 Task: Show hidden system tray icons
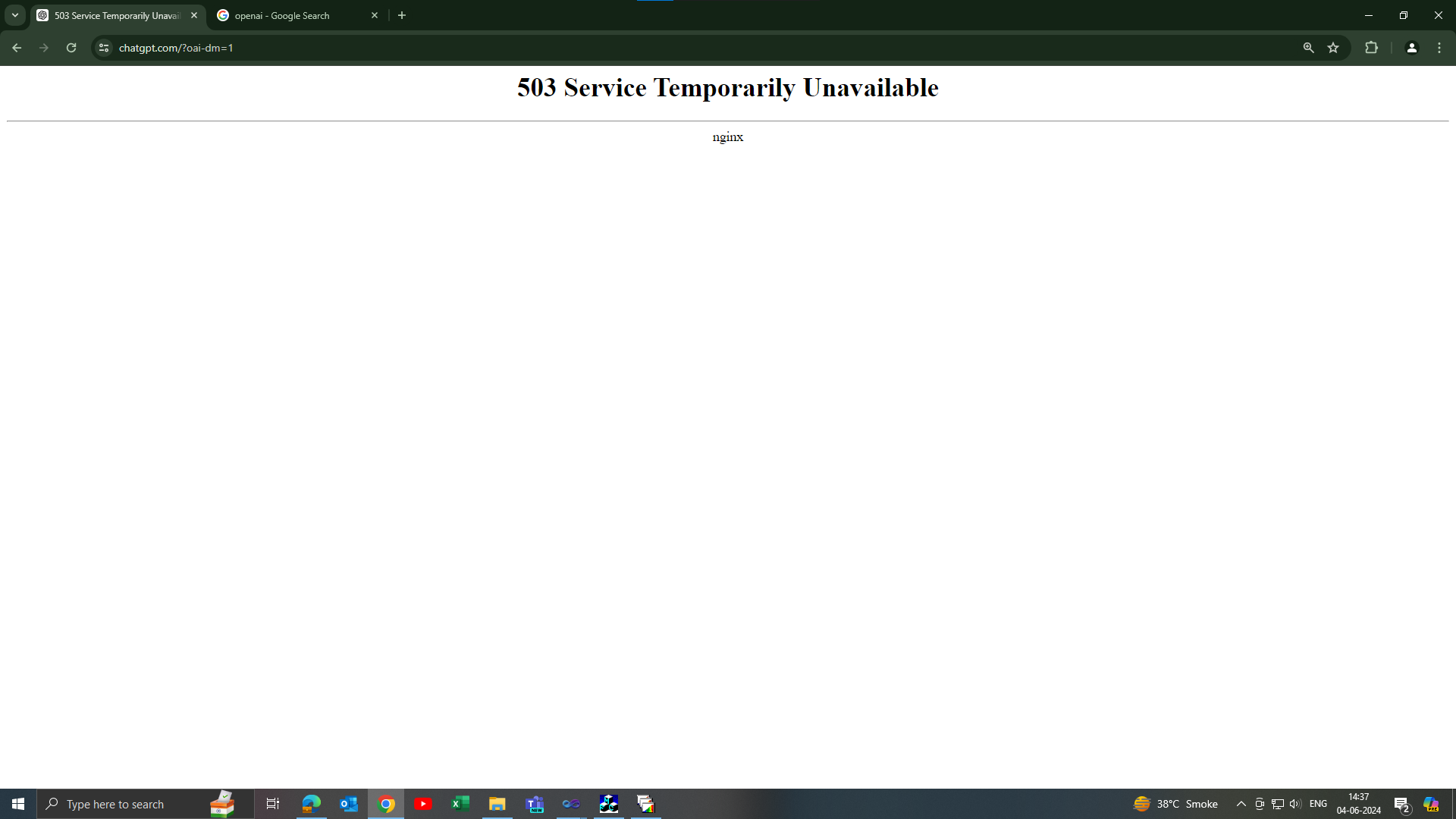click(x=1241, y=804)
